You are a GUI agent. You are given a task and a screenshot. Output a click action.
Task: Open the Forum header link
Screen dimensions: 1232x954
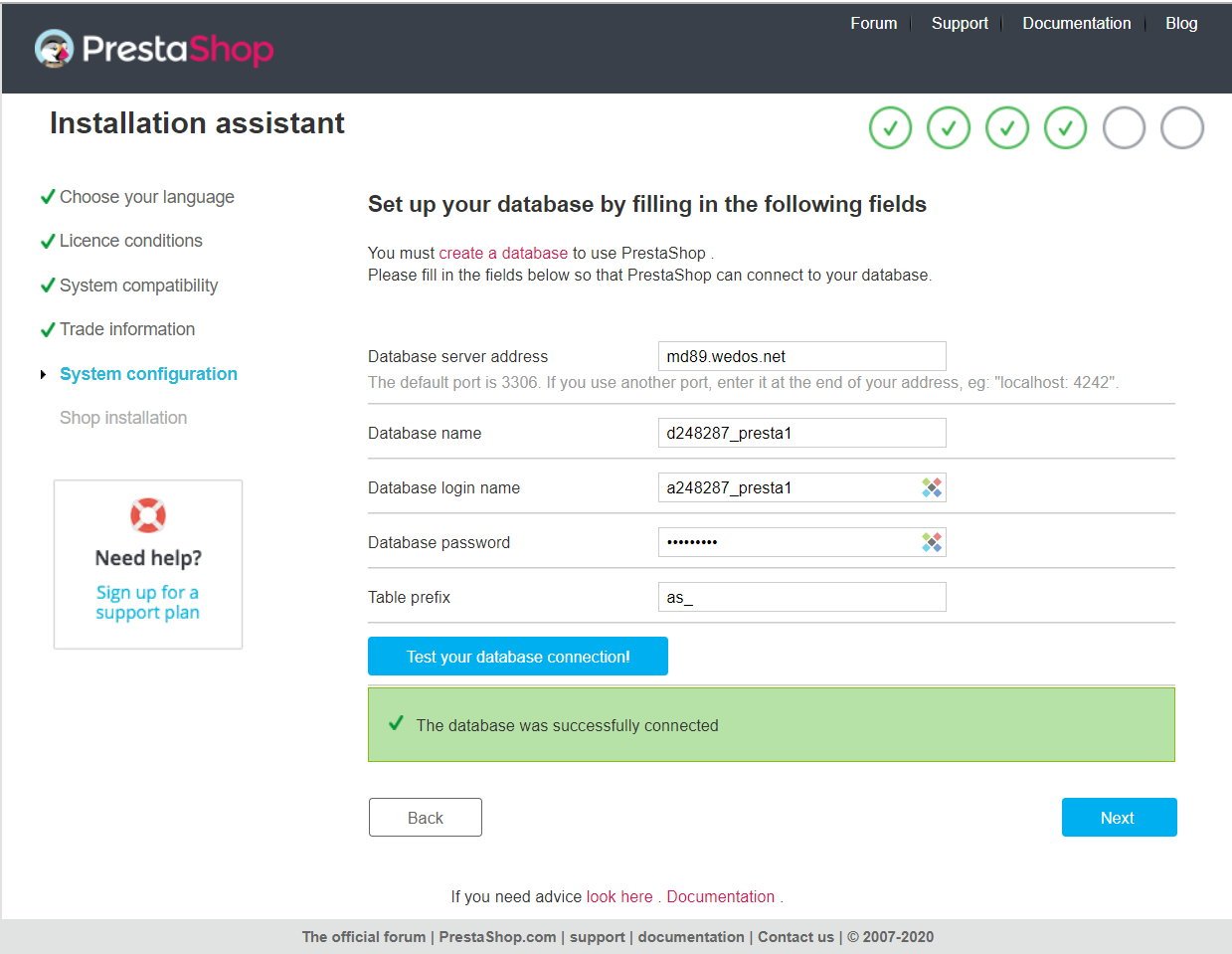click(873, 23)
